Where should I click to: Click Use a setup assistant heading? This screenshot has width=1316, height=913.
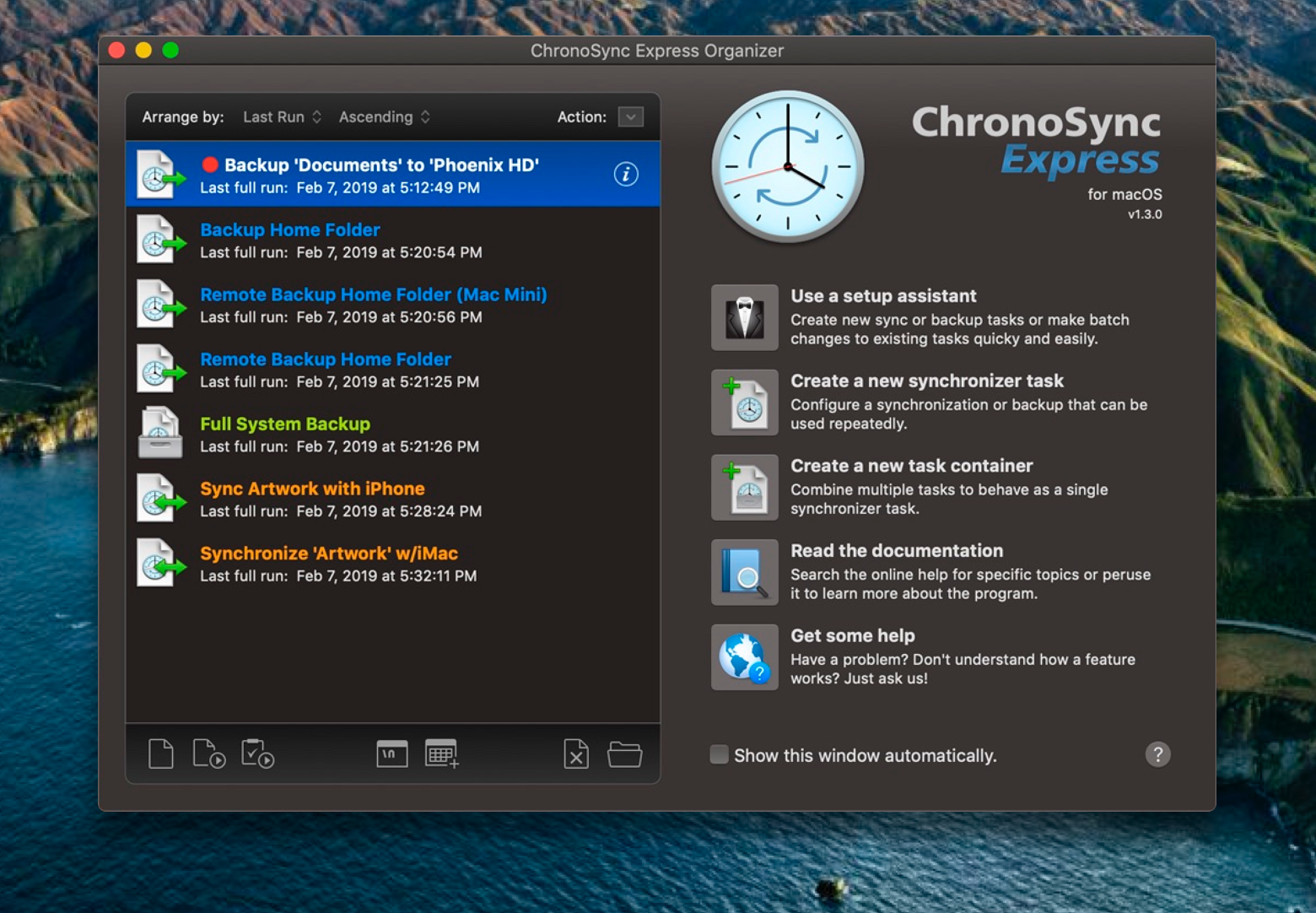click(x=883, y=296)
